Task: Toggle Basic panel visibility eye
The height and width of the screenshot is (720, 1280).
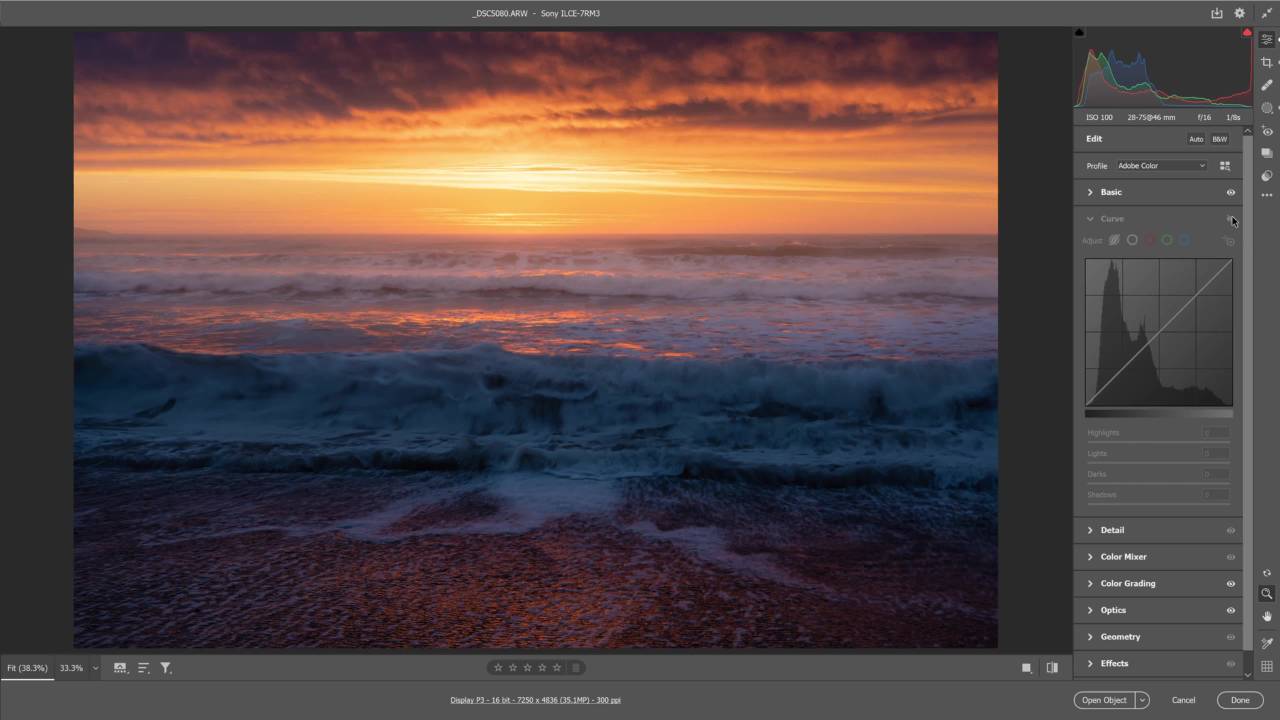Action: pos(1231,192)
